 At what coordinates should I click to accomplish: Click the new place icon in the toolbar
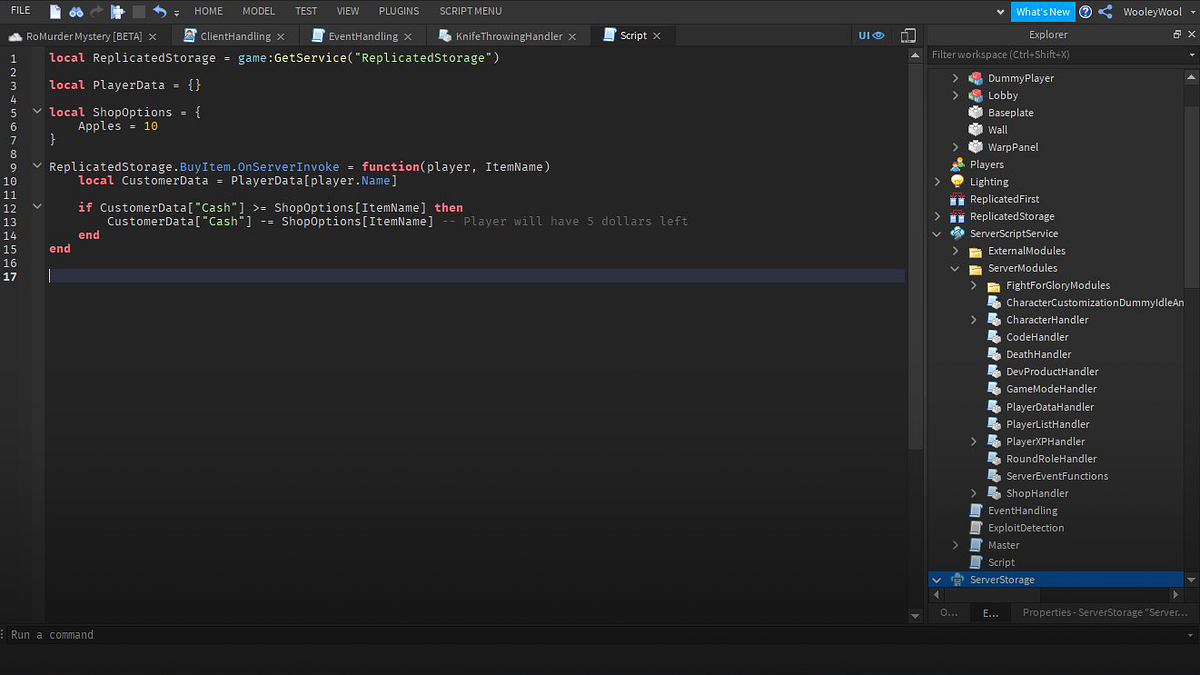(55, 11)
